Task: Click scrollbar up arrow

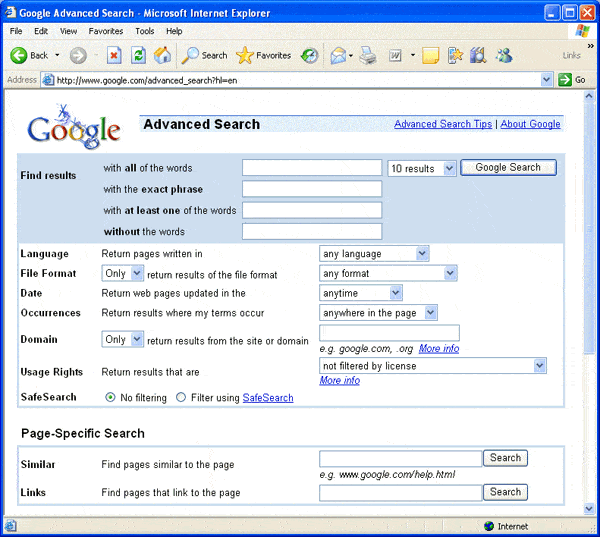Action: pyautogui.click(x=589, y=96)
